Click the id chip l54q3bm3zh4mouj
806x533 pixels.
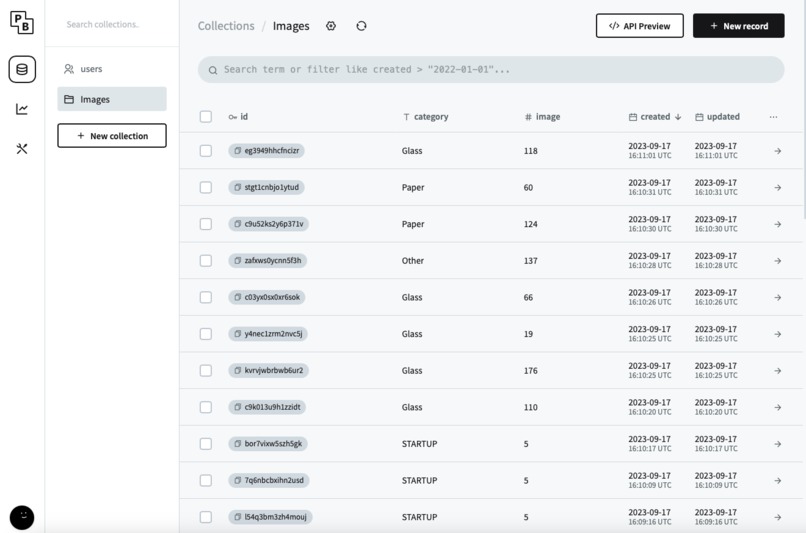[270, 517]
